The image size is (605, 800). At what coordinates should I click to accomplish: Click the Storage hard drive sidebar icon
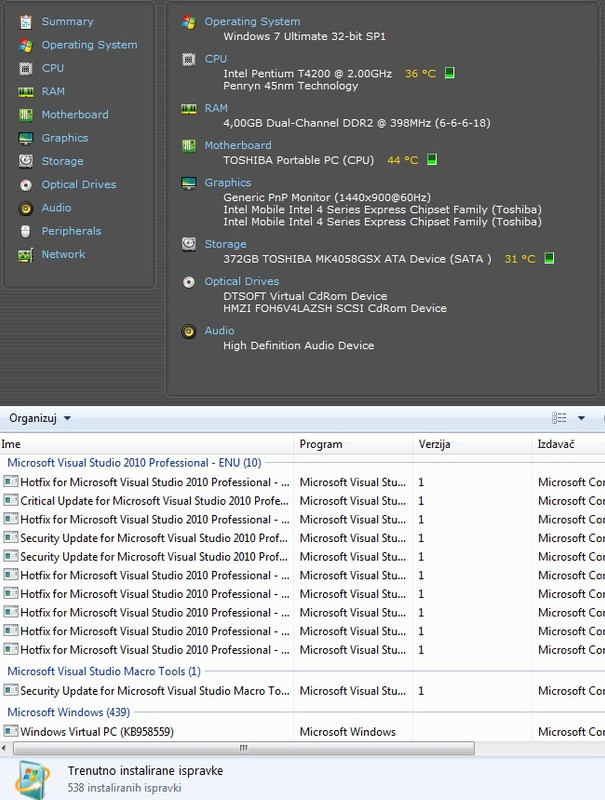[26, 161]
